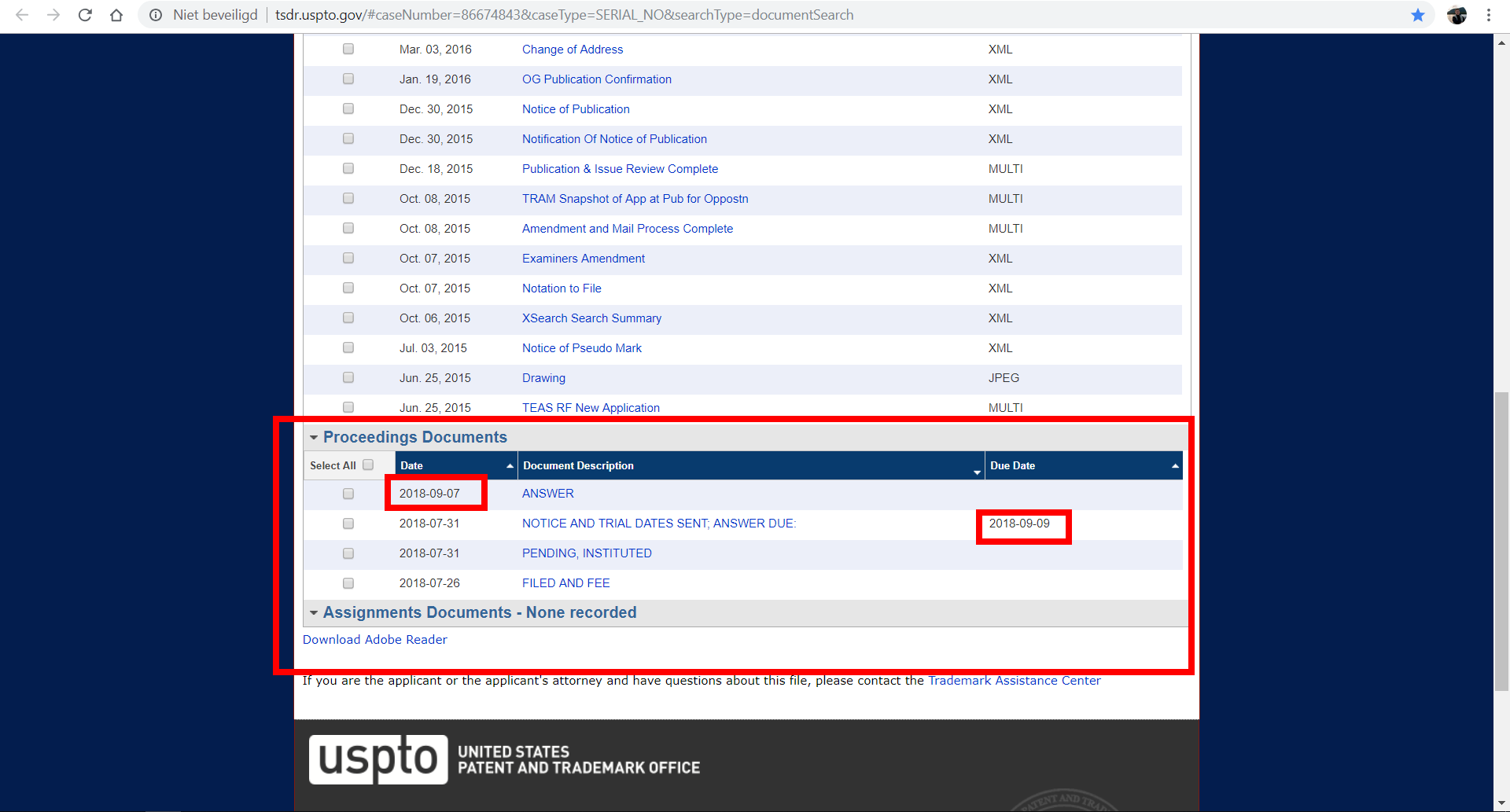Sort by the Due Date column arrow
This screenshot has height=812, width=1510.
(x=1175, y=465)
